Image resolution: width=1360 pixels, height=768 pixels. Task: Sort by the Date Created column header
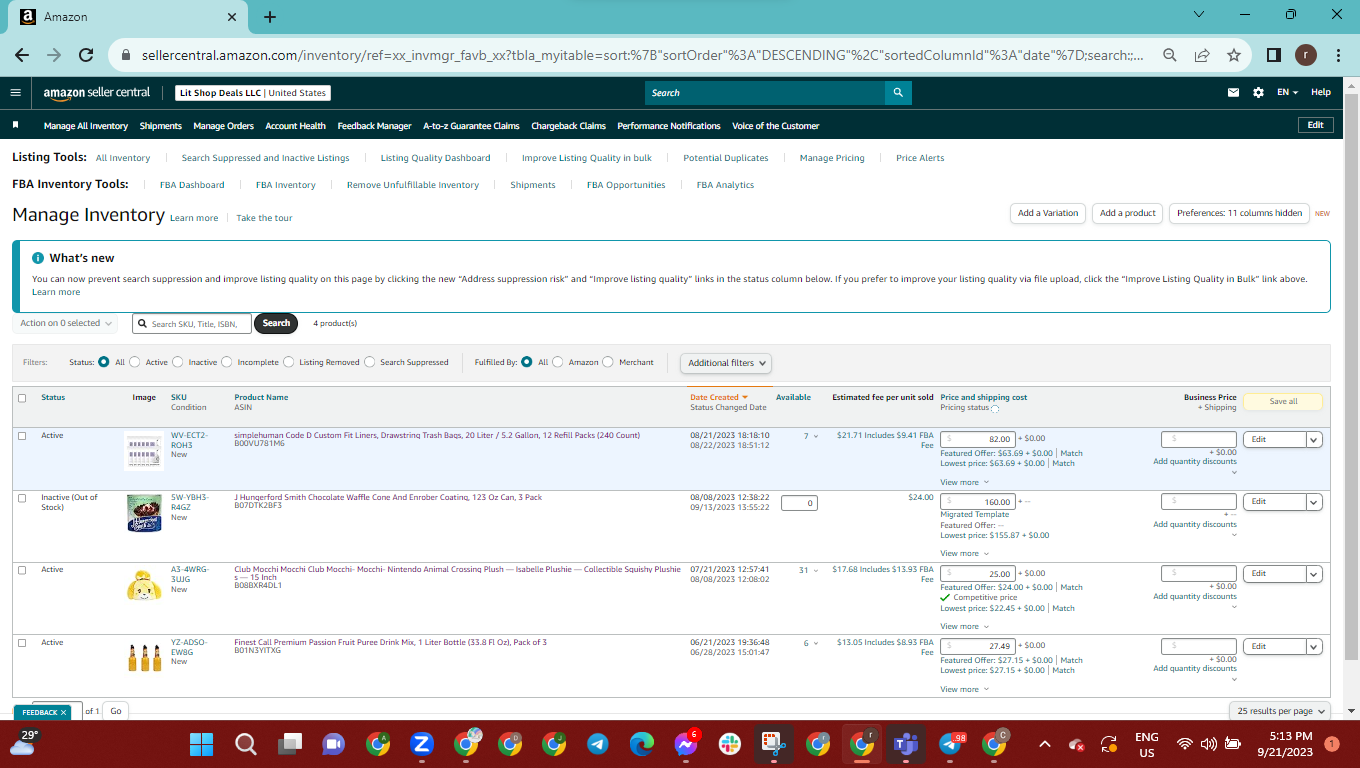coord(719,397)
